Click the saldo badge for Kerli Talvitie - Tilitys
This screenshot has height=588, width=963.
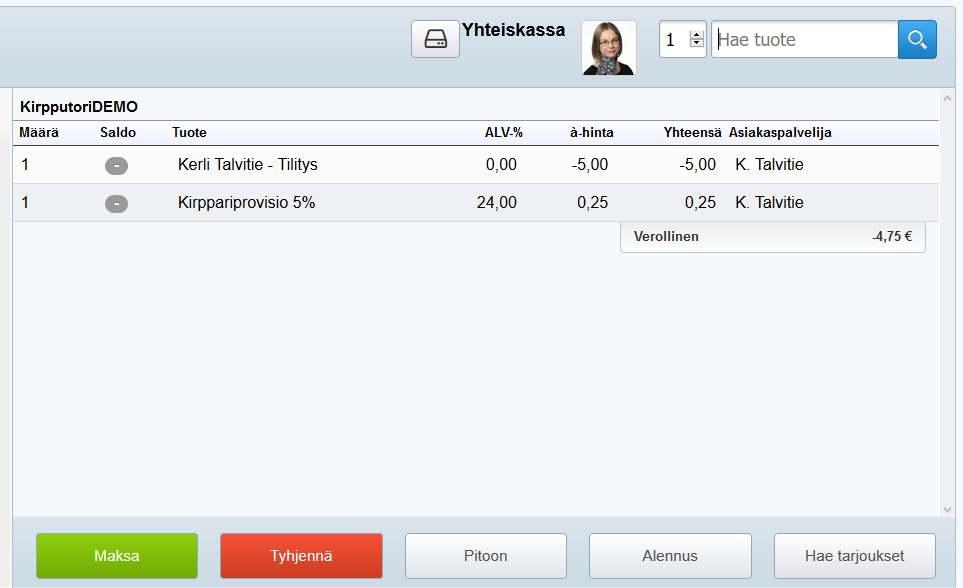(x=116, y=165)
